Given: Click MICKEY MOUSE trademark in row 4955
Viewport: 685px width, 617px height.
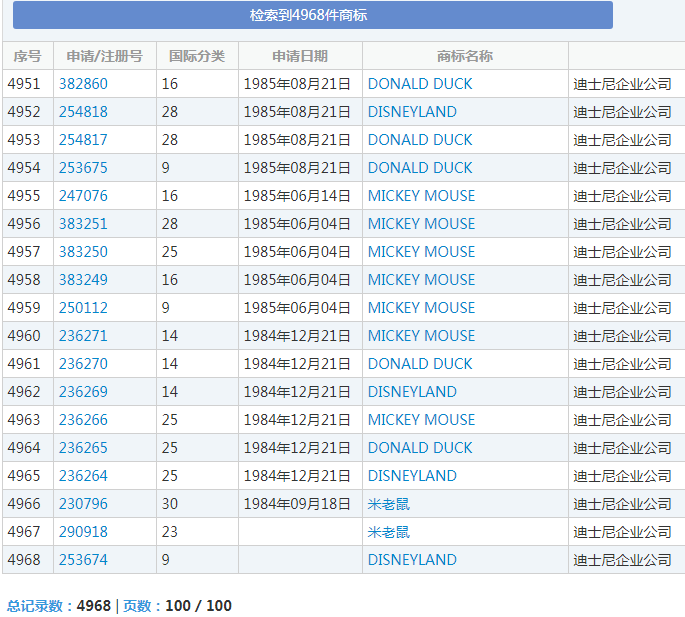Looking at the screenshot, I should (x=421, y=196).
